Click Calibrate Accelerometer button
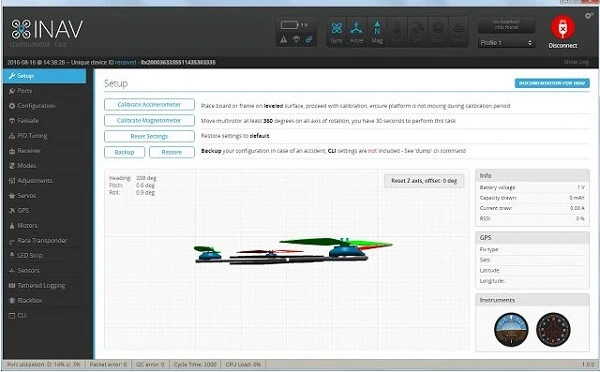The image size is (600, 372). (x=149, y=104)
